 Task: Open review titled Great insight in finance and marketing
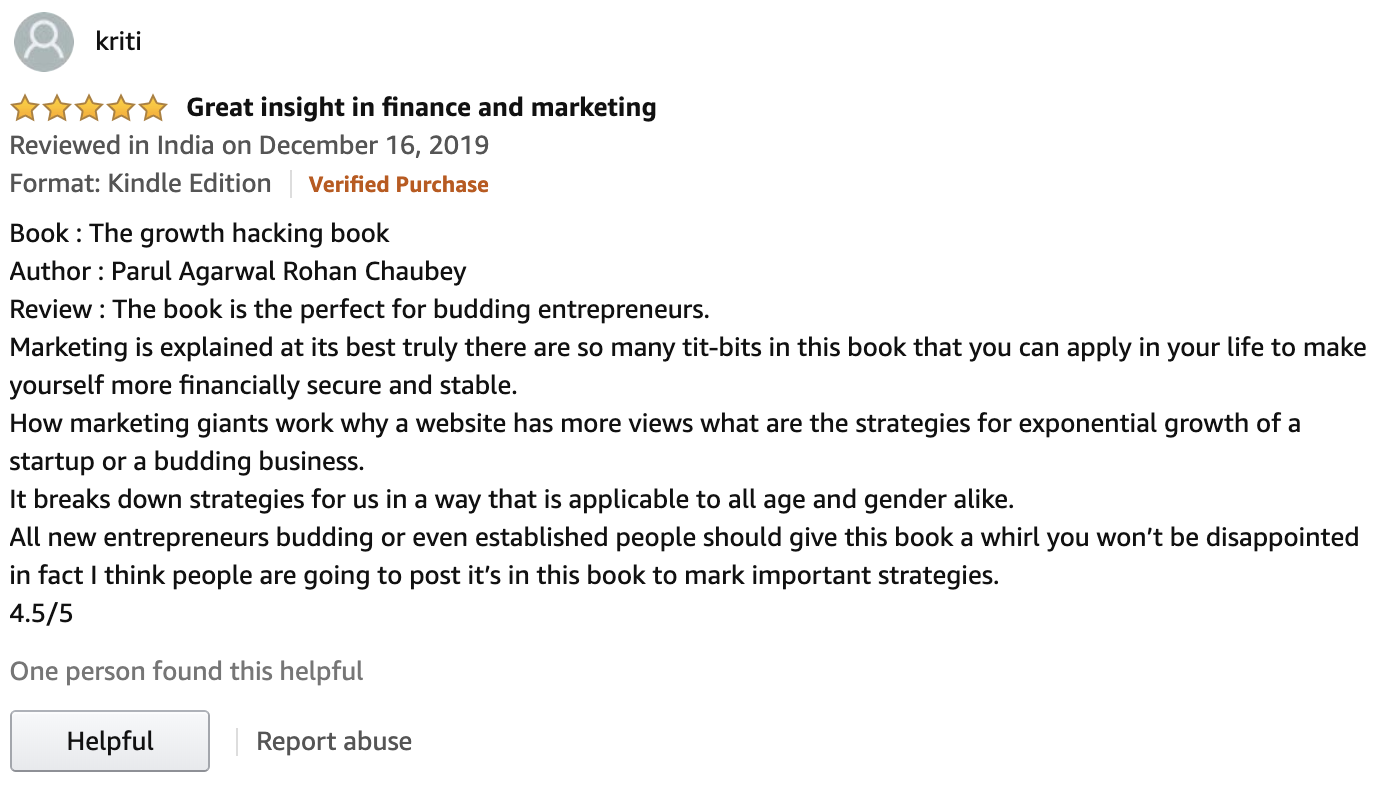421,107
